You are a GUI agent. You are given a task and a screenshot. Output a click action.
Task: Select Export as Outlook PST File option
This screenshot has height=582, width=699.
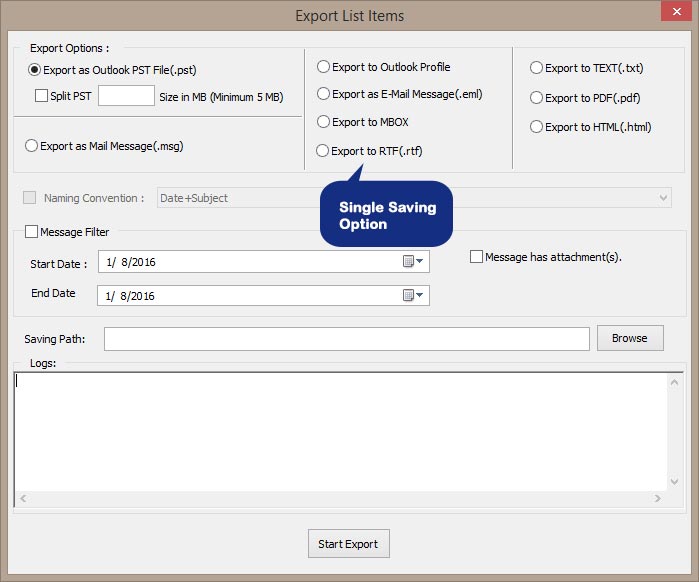point(35,70)
